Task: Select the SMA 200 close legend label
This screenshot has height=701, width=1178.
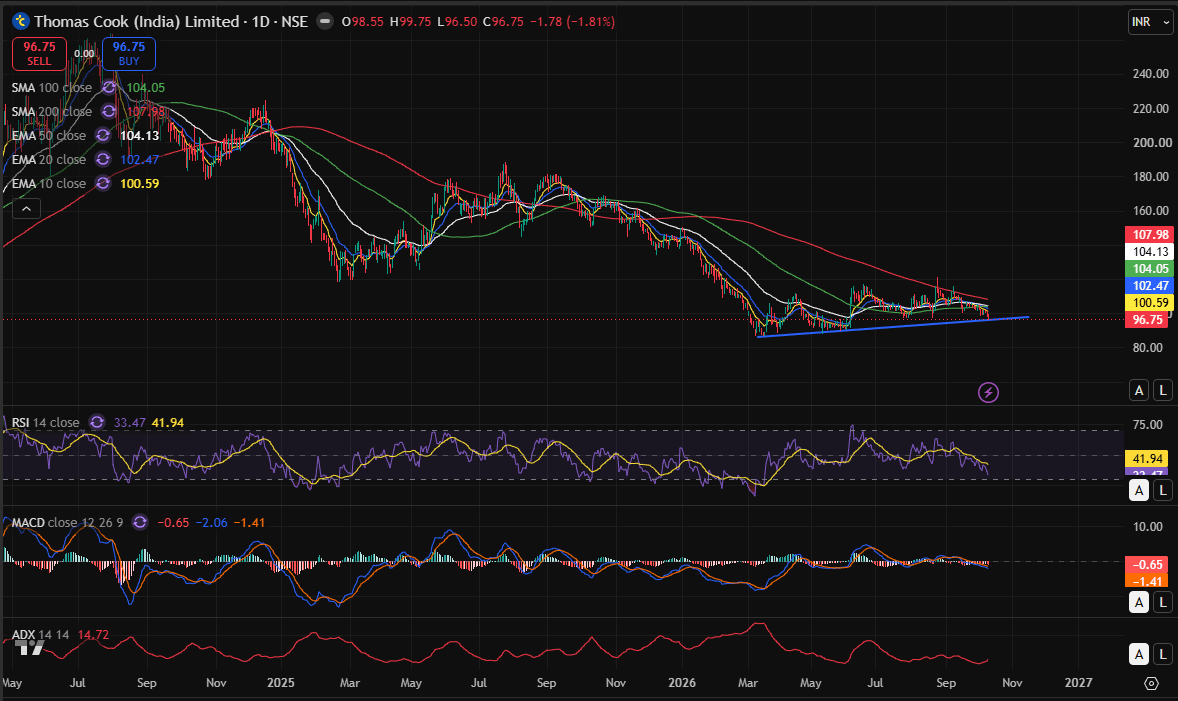Action: 52,111
